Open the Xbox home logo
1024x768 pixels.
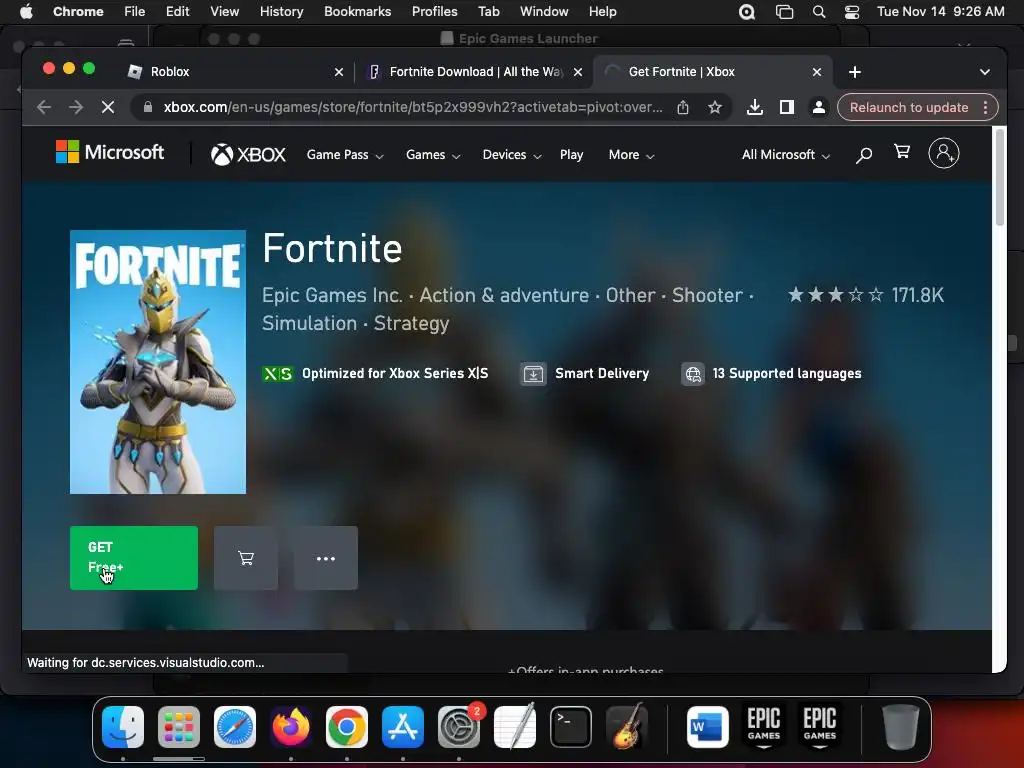click(248, 155)
